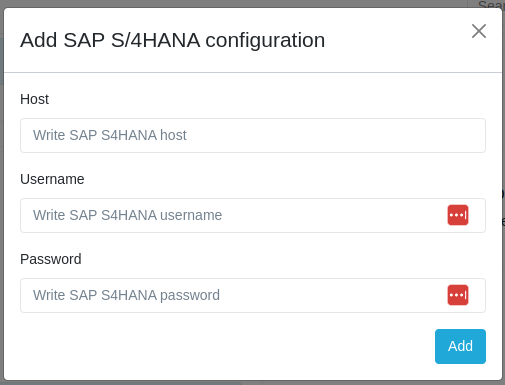Click the blank header area beside the title

tap(397, 40)
